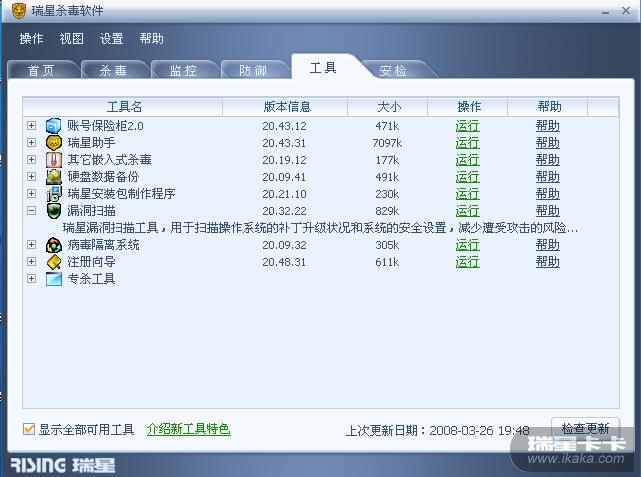Click the Rising lion logo in title bar
641x477 pixels.
tap(18, 11)
